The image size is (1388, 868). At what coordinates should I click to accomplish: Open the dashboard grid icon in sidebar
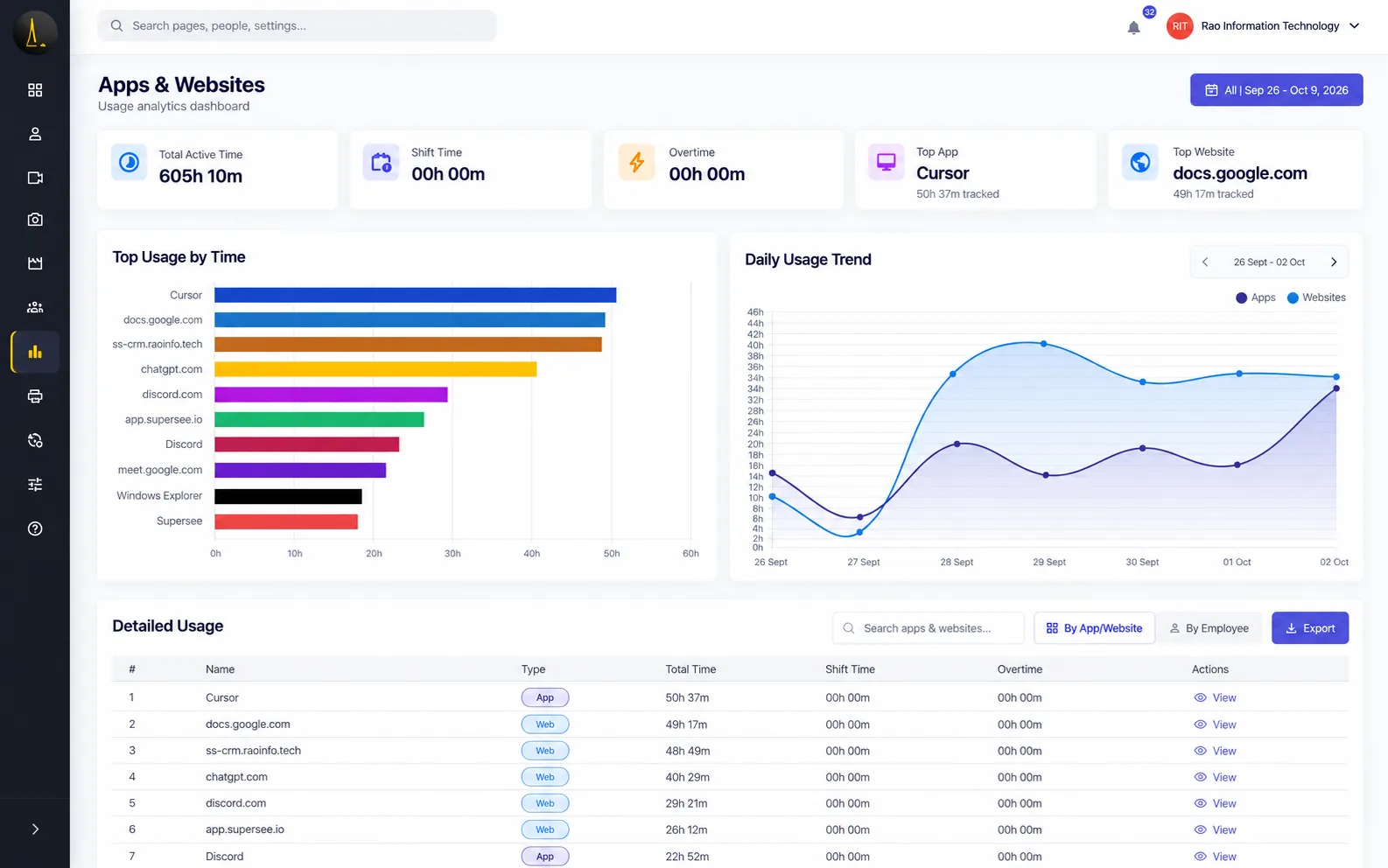35,90
